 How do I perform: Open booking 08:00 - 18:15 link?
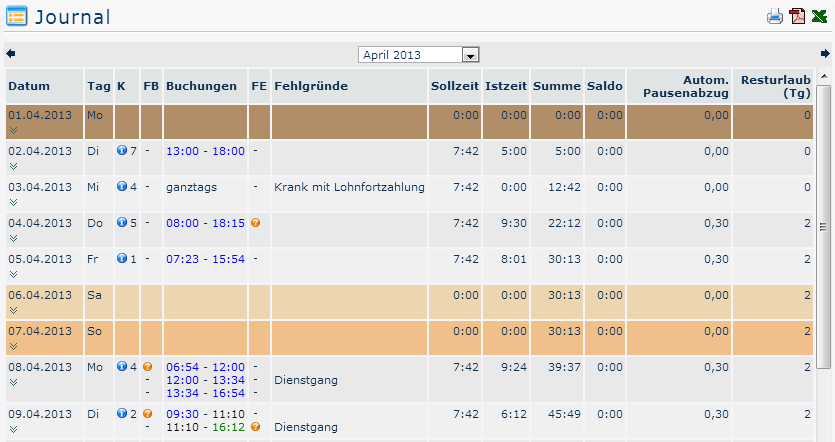tap(205, 223)
